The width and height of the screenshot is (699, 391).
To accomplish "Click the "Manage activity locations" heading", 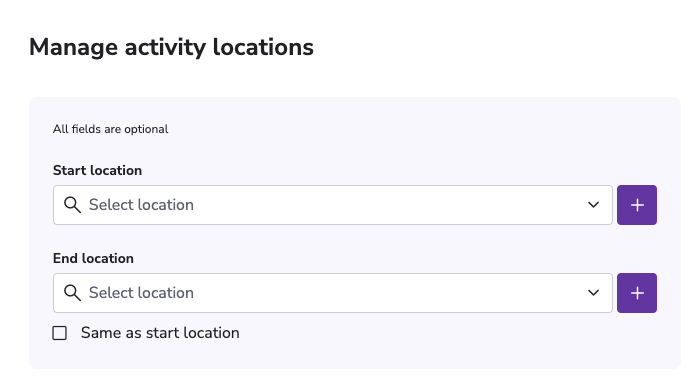I will [172, 47].
